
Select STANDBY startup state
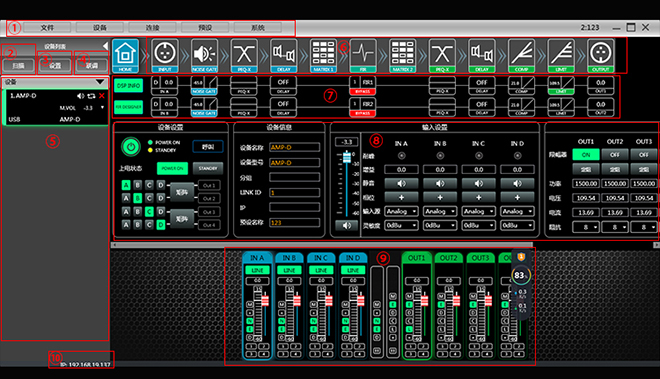[208, 168]
